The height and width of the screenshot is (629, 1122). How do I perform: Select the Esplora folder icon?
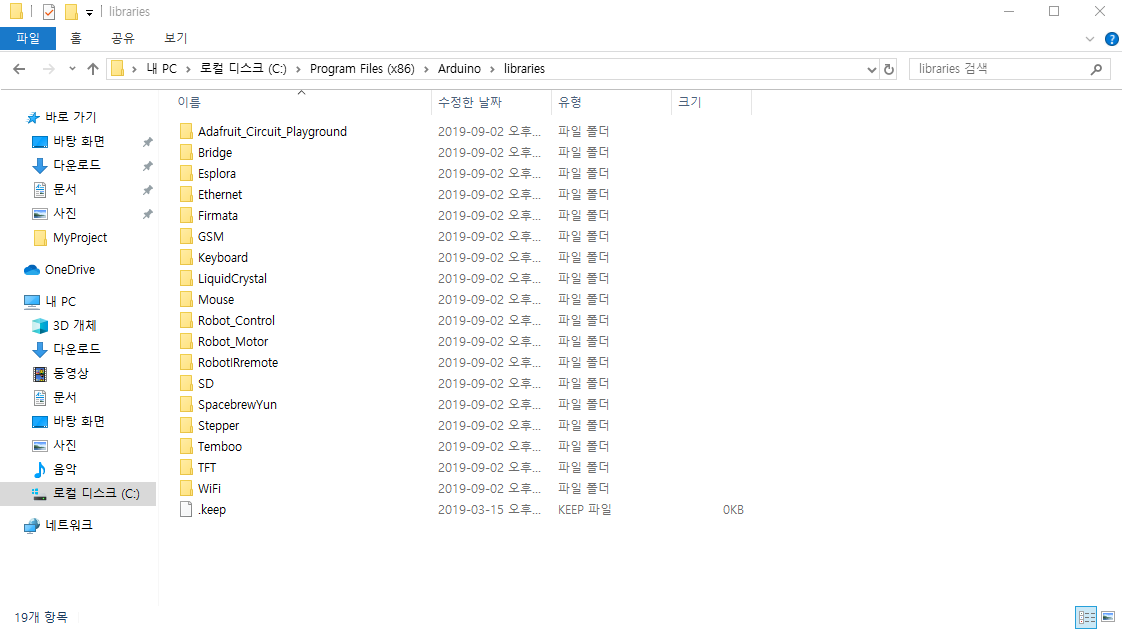point(186,173)
